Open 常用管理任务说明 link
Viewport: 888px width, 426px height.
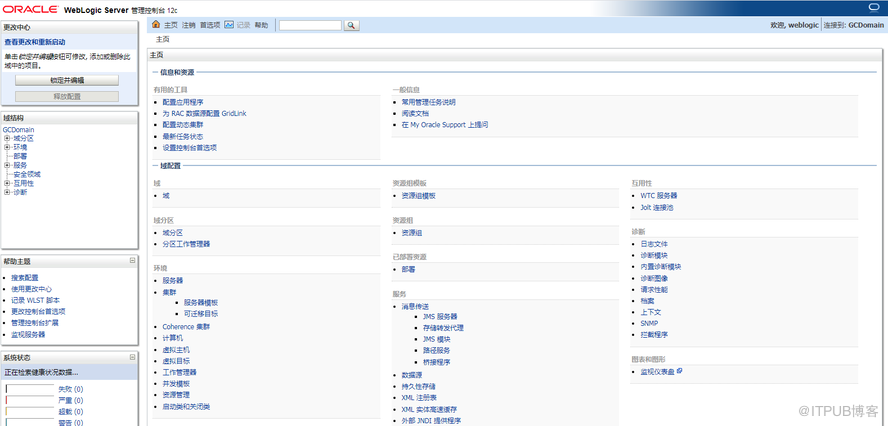(428, 103)
